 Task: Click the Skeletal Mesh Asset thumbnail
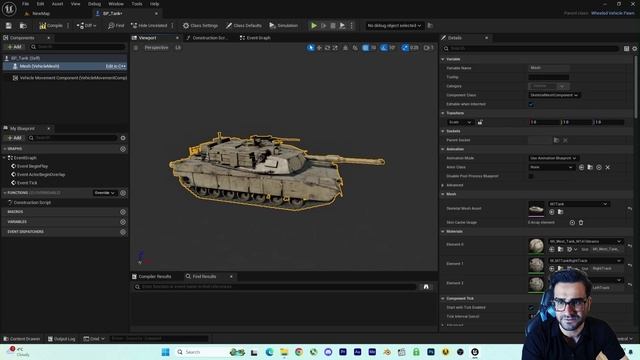[x=536, y=209]
